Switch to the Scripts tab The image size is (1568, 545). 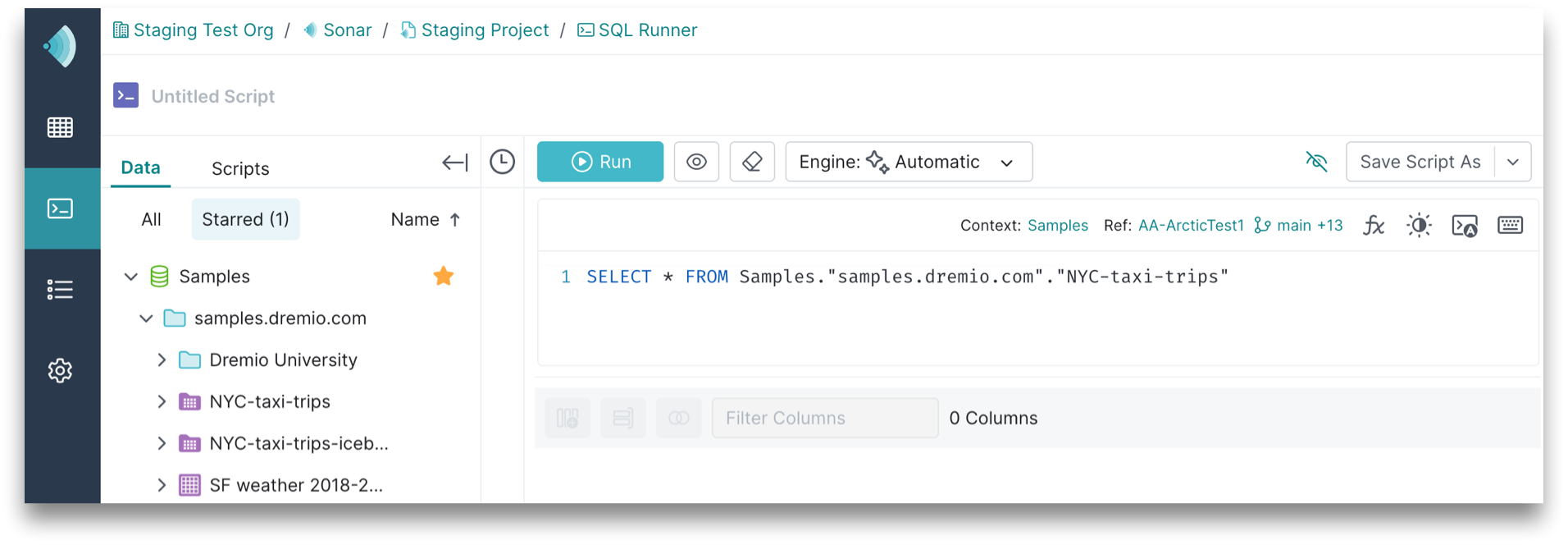(240, 168)
